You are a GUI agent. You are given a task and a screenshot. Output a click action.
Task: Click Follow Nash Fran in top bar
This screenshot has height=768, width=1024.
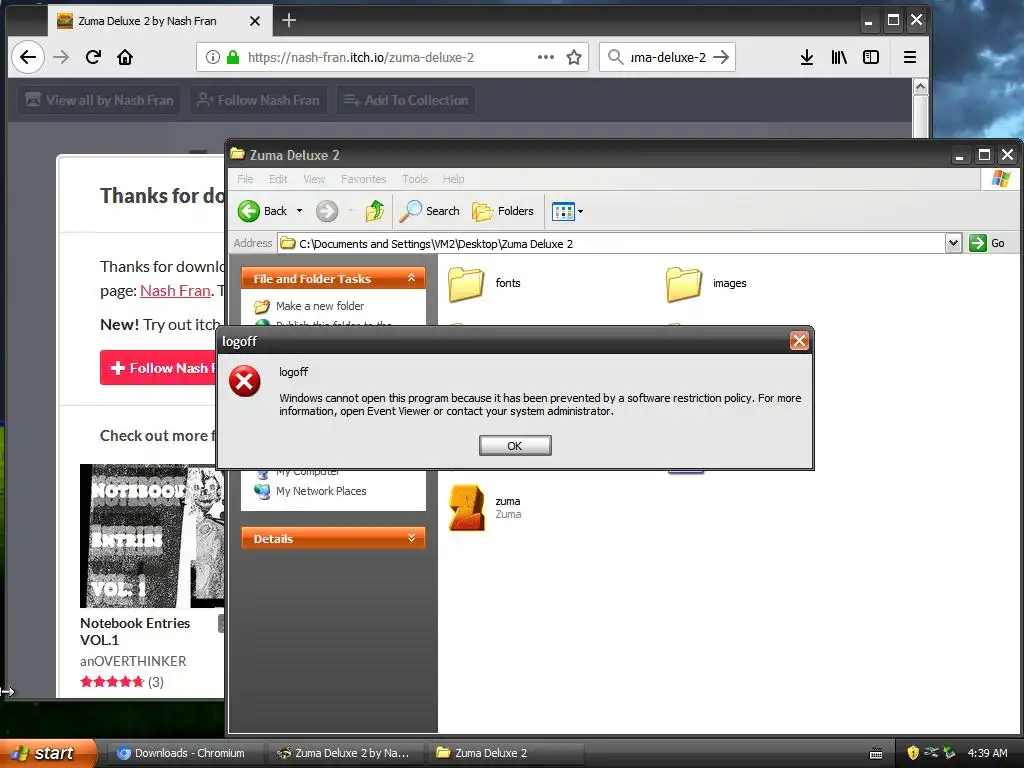pyautogui.click(x=259, y=100)
